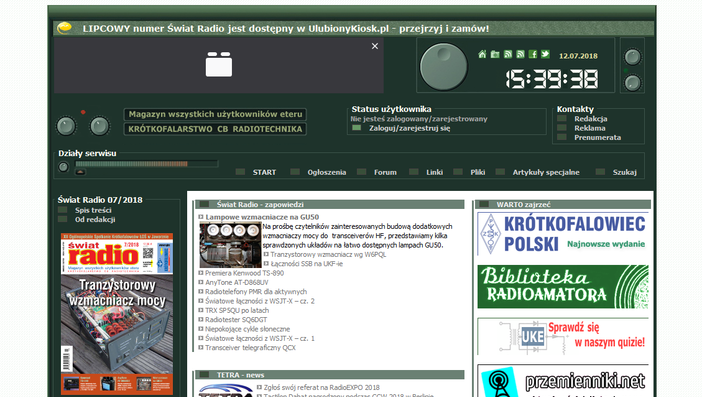Screen dimensions: 702x397
Task: Click the tiny knob in Działy serwisu
Action: click(64, 167)
